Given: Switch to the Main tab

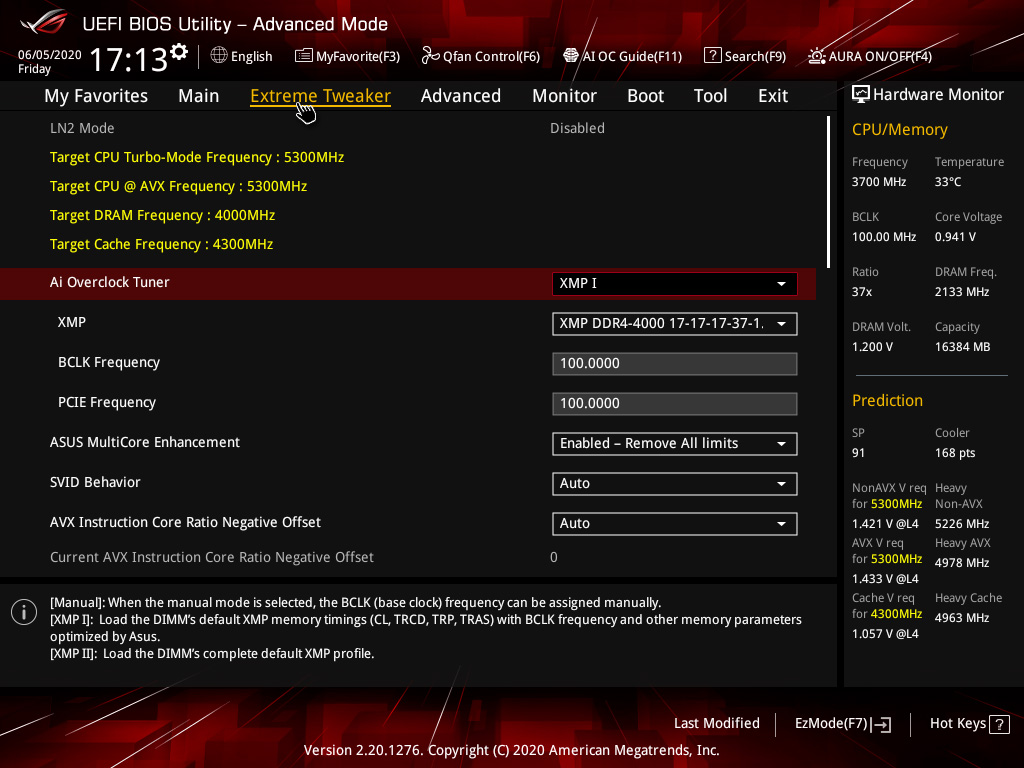Looking at the screenshot, I should pos(199,96).
